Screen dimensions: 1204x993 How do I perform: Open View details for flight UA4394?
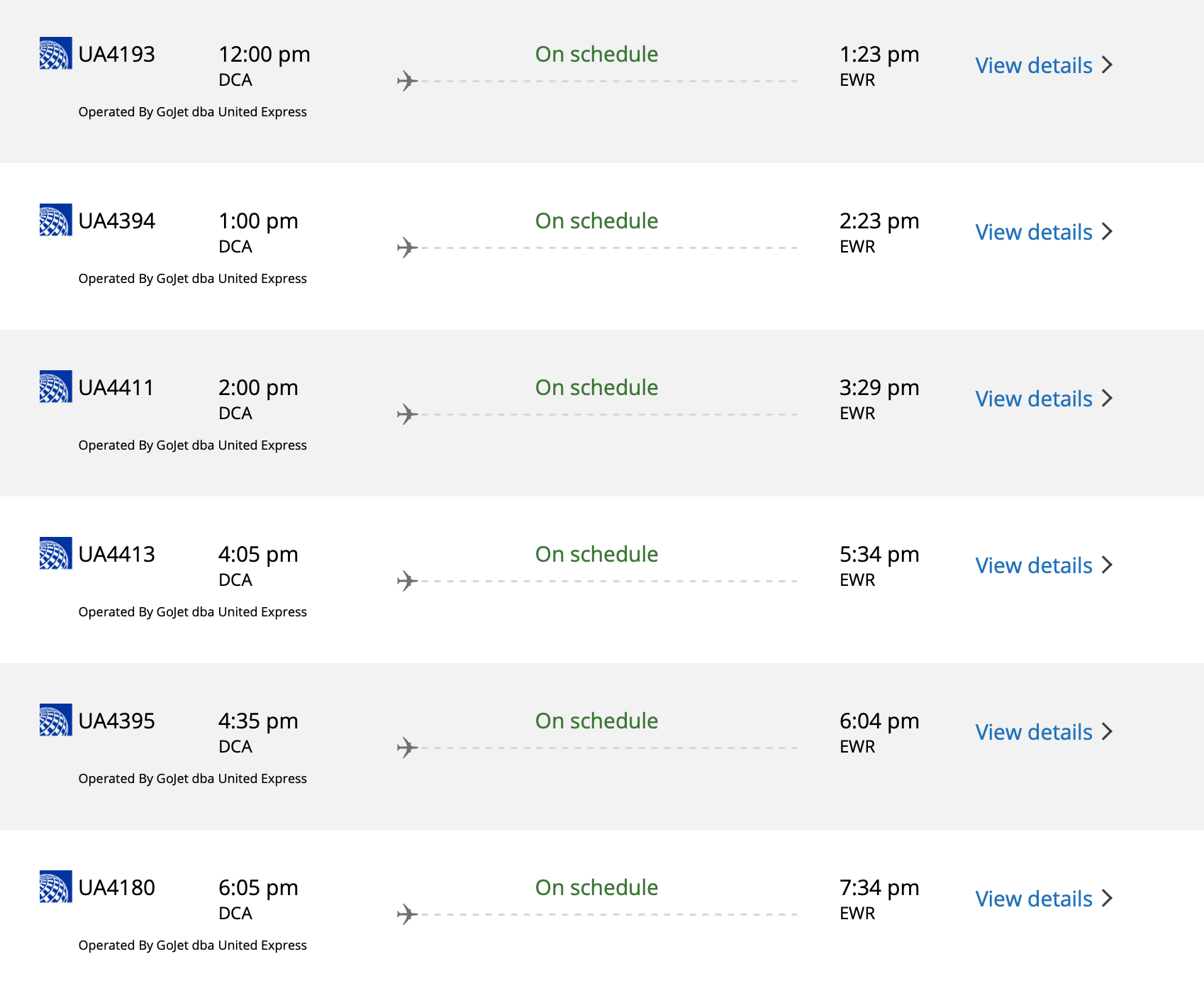[x=1034, y=232]
